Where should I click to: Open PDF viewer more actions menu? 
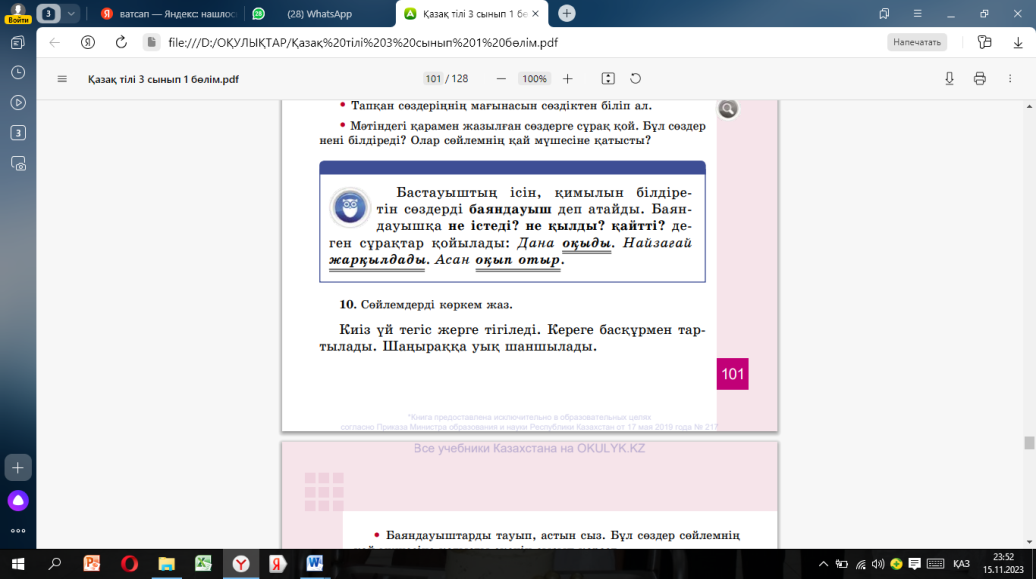tap(1010, 79)
